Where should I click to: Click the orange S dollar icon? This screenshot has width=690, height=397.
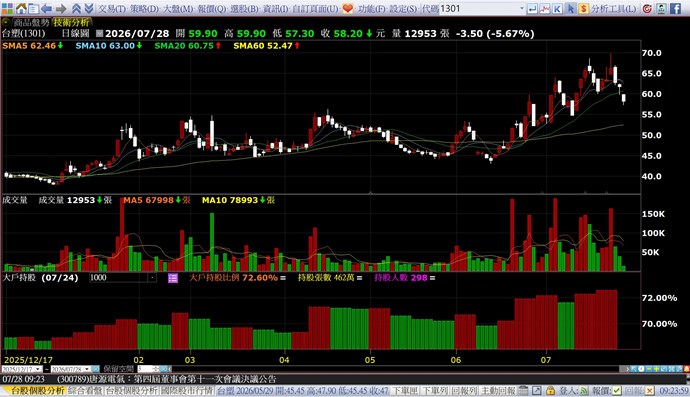click(583, 8)
